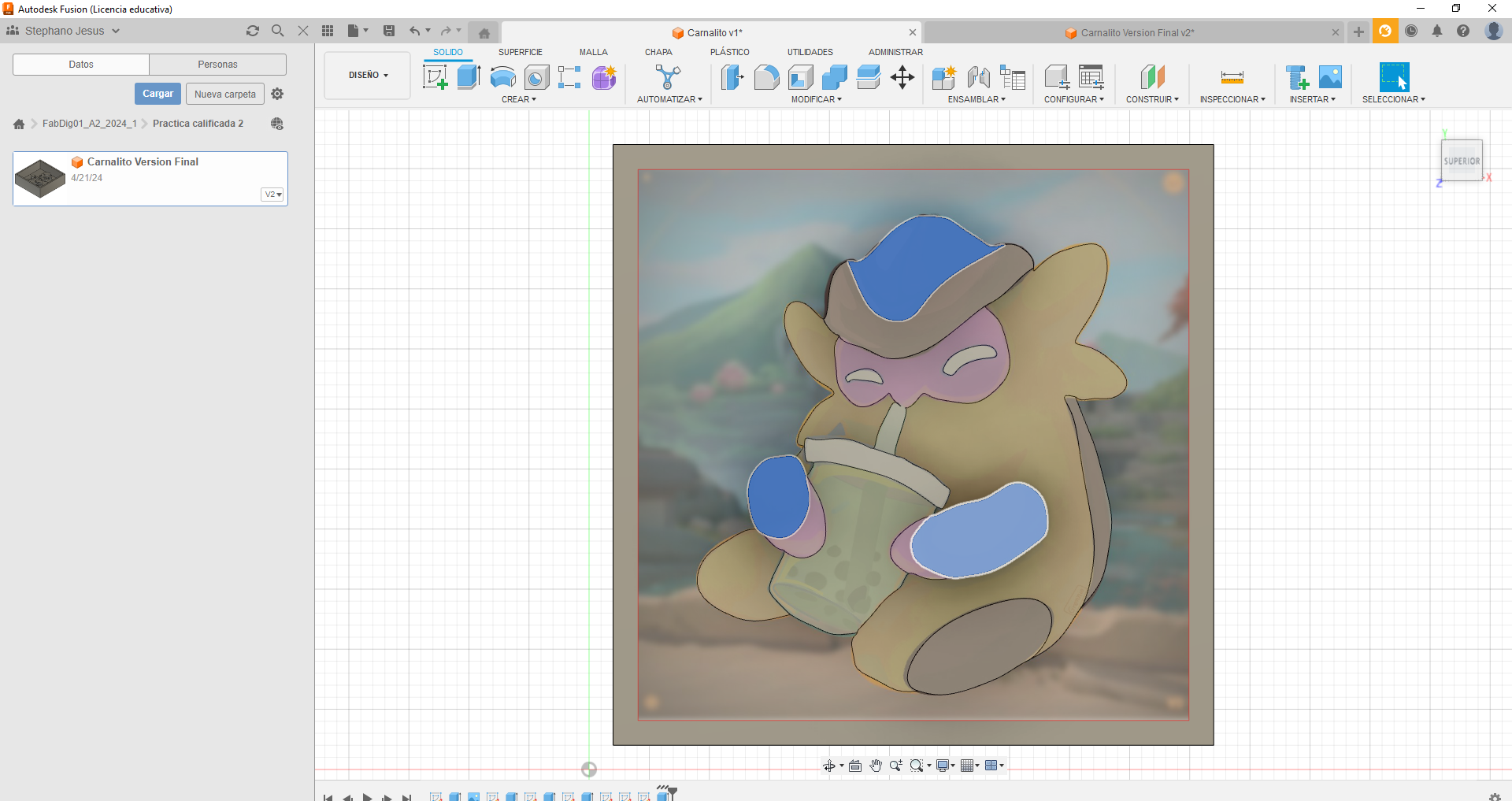Click the refresh icon in data panel
Viewport: 1512px width, 801px height.
pos(253,31)
